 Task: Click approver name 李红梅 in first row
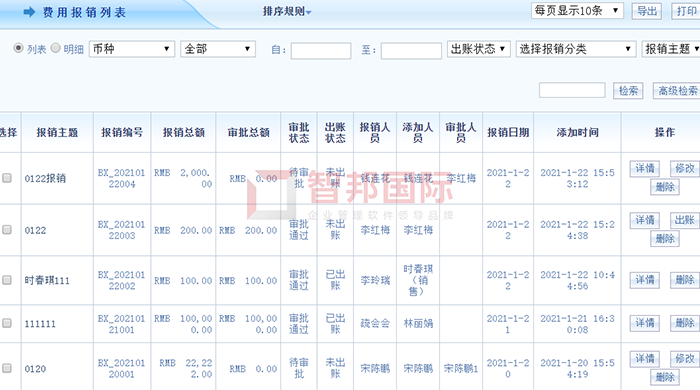click(x=461, y=178)
